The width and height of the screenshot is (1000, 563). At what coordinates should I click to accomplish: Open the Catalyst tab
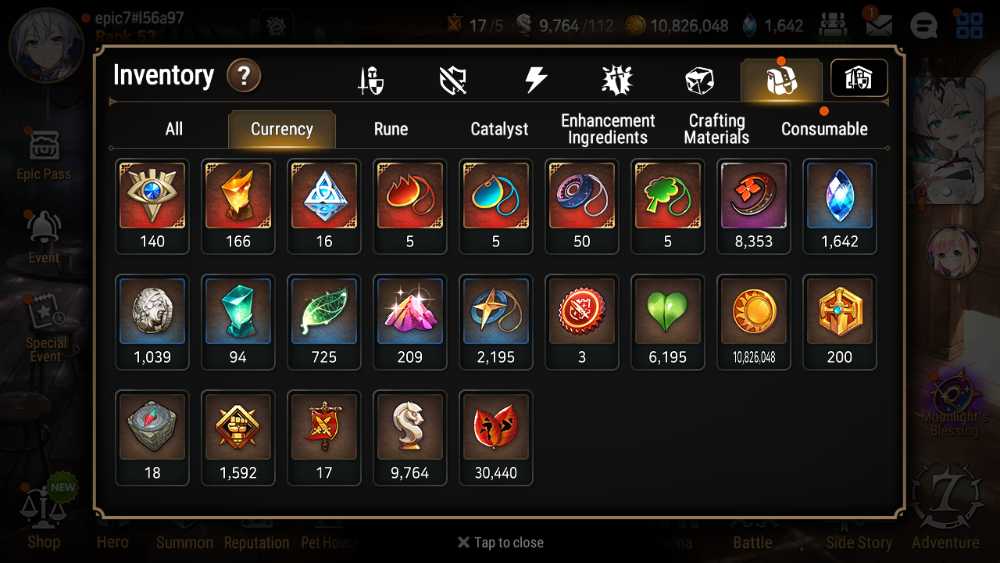499,129
